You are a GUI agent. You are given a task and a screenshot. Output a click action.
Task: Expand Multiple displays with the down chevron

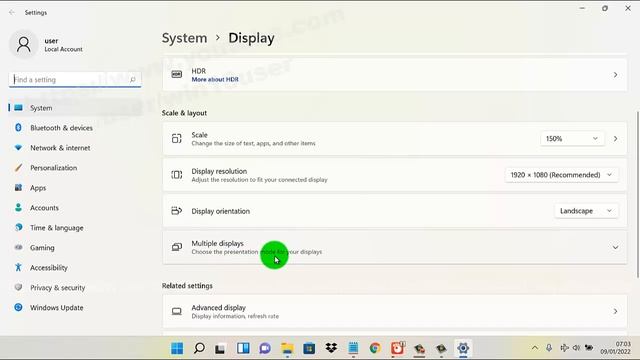615,247
